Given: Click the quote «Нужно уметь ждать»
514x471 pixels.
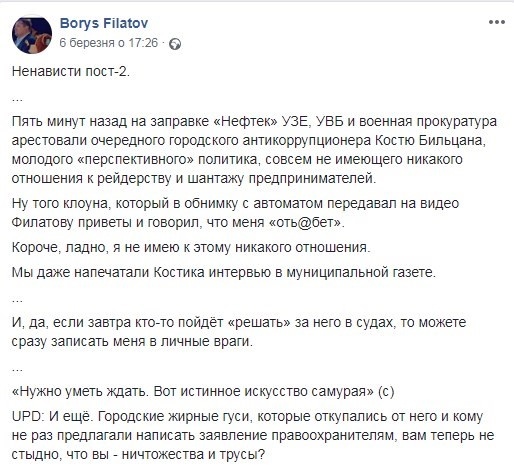Looking at the screenshot, I should pos(193,391).
